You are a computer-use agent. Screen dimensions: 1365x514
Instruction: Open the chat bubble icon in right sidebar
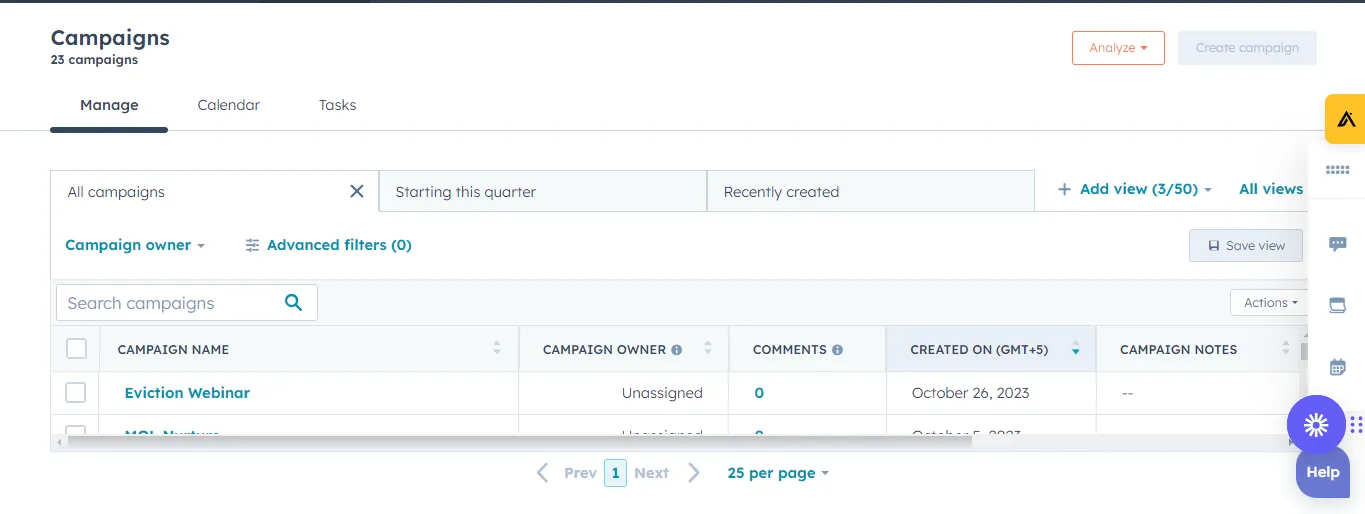point(1337,244)
